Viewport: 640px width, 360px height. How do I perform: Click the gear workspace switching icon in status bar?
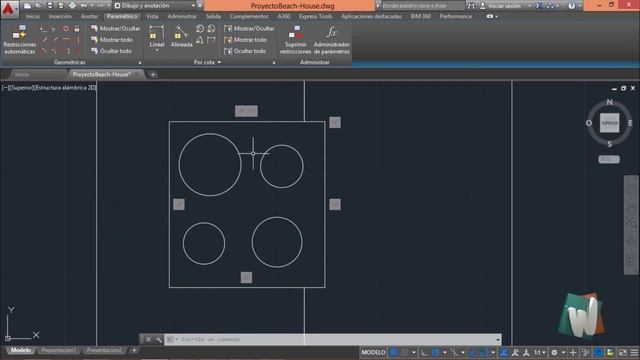point(554,352)
